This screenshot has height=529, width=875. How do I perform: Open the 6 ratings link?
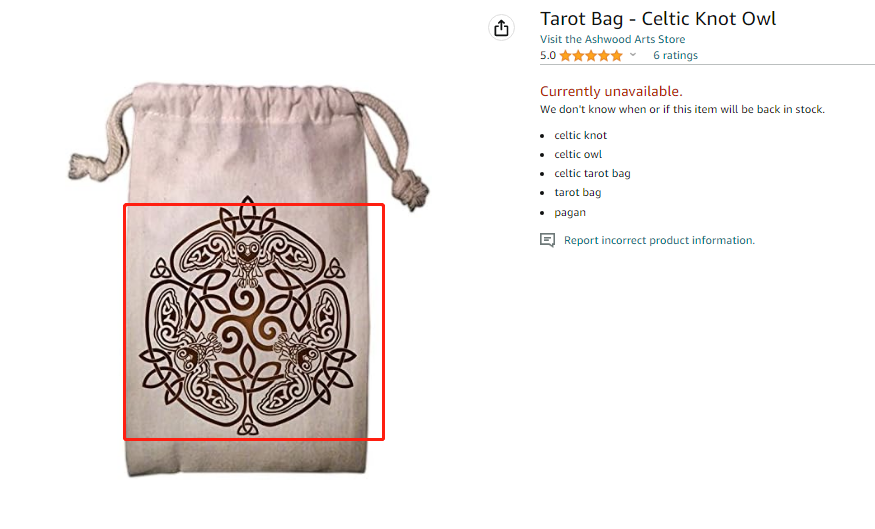pos(675,56)
